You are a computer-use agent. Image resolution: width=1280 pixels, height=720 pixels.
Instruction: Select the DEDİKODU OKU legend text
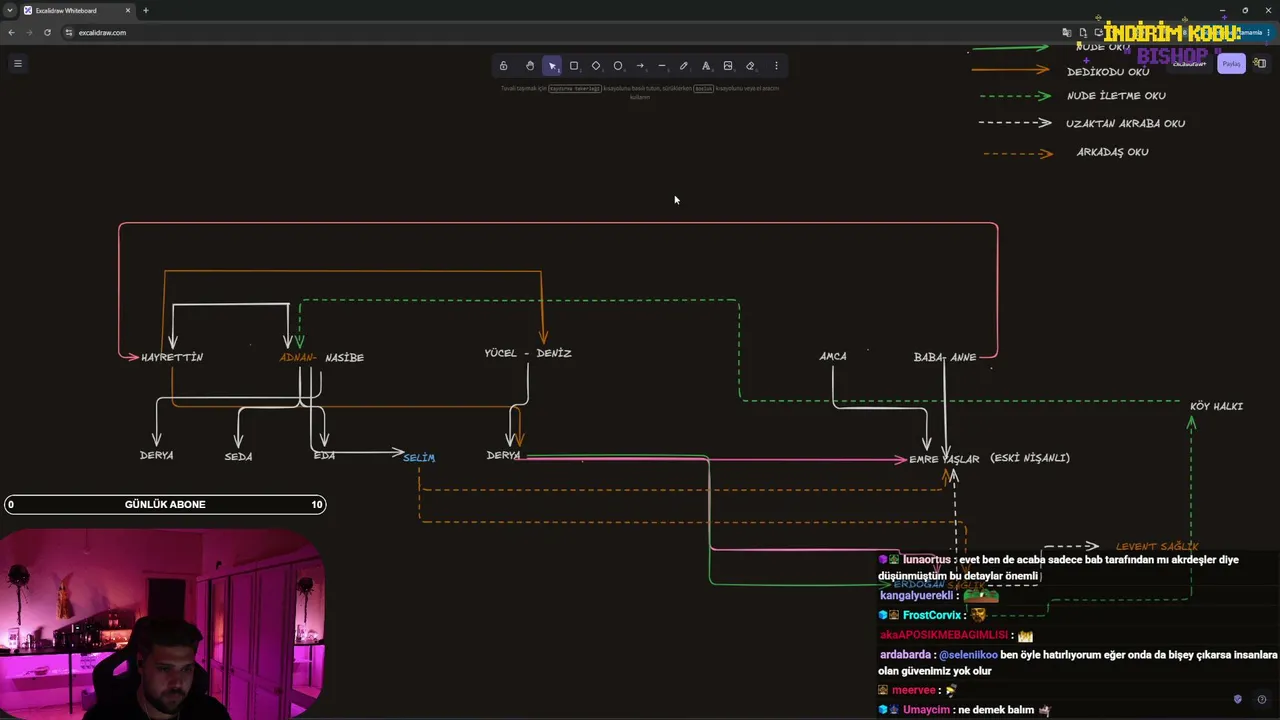pyautogui.click(x=1108, y=72)
